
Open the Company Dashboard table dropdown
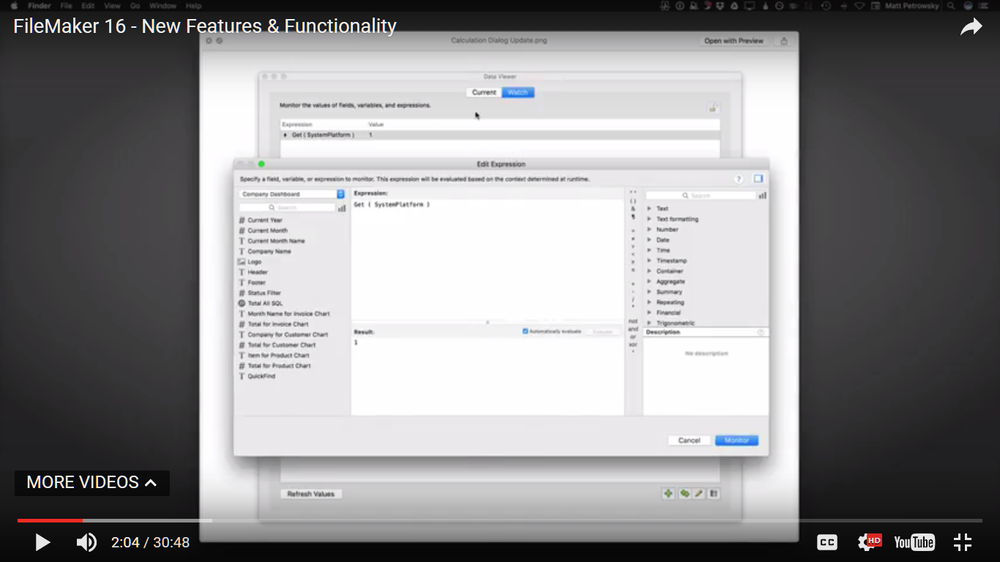pyautogui.click(x=292, y=194)
